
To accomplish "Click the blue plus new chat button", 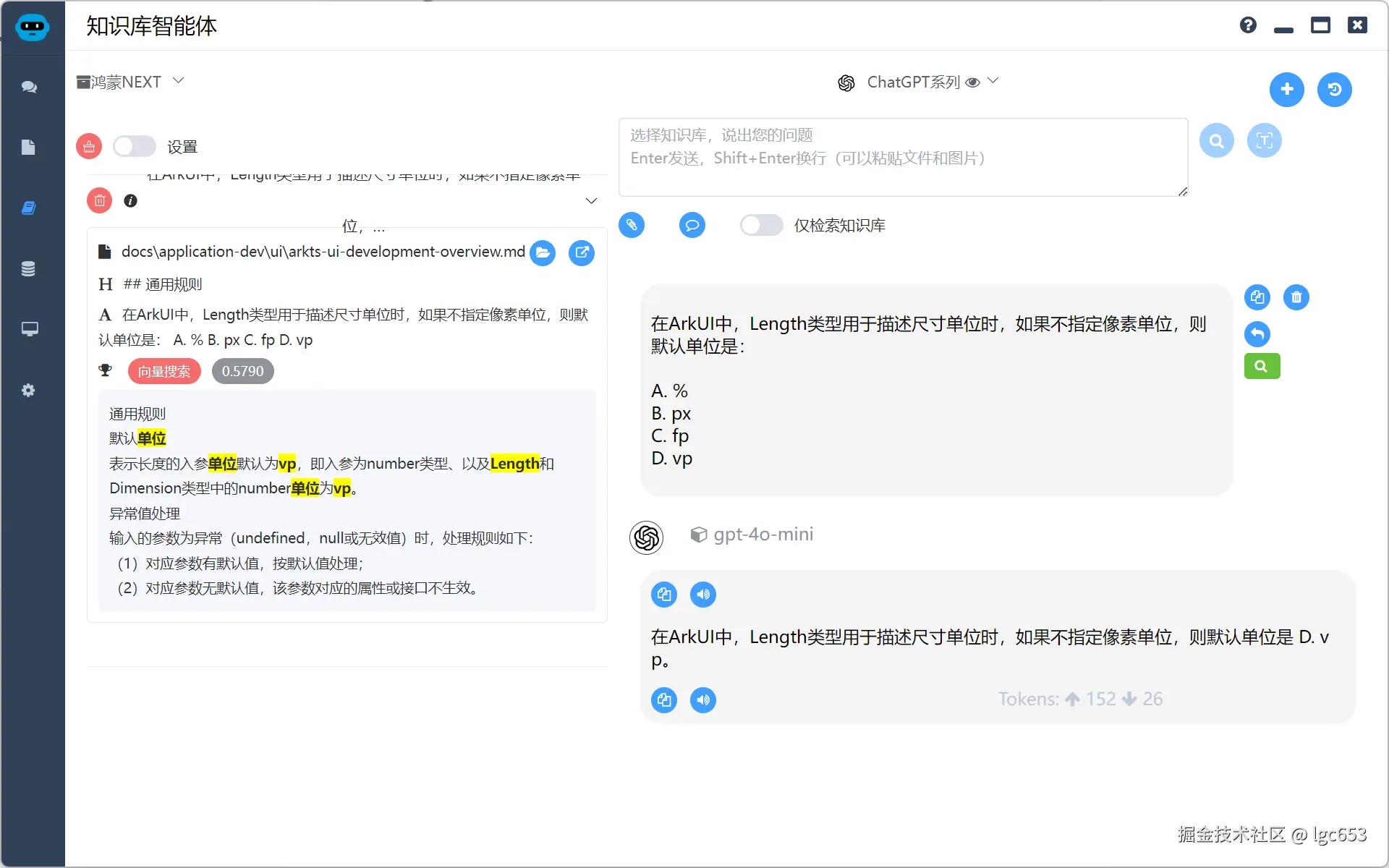I will pyautogui.click(x=1286, y=90).
